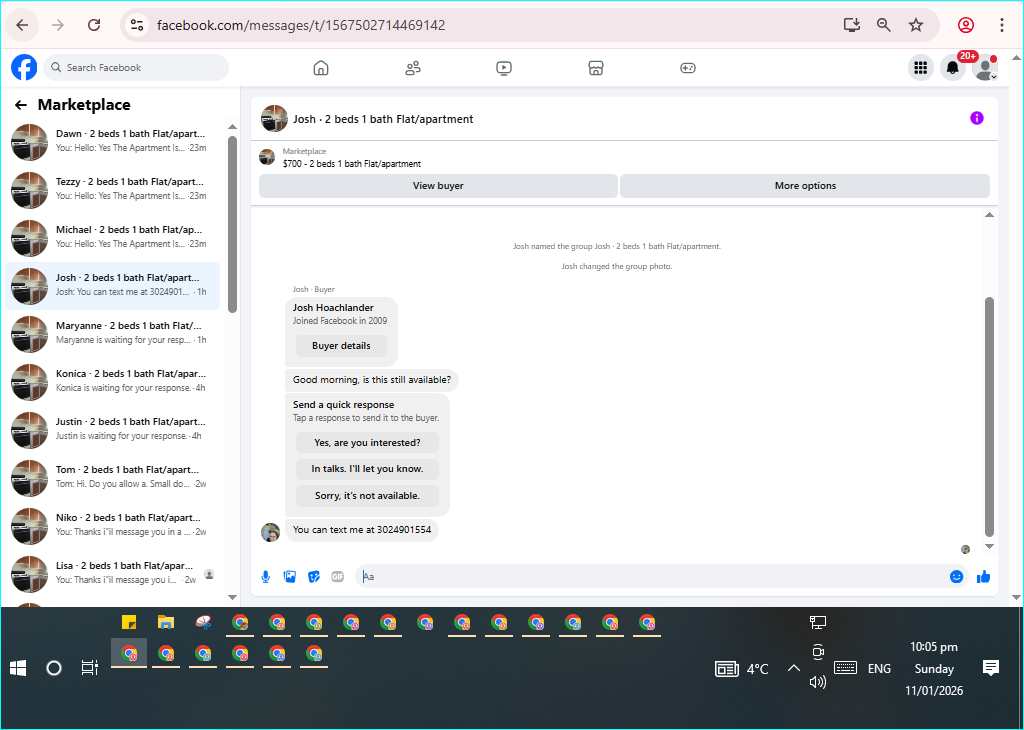Open Michael's conversation in the list
The image size is (1024, 730).
pyautogui.click(x=112, y=238)
